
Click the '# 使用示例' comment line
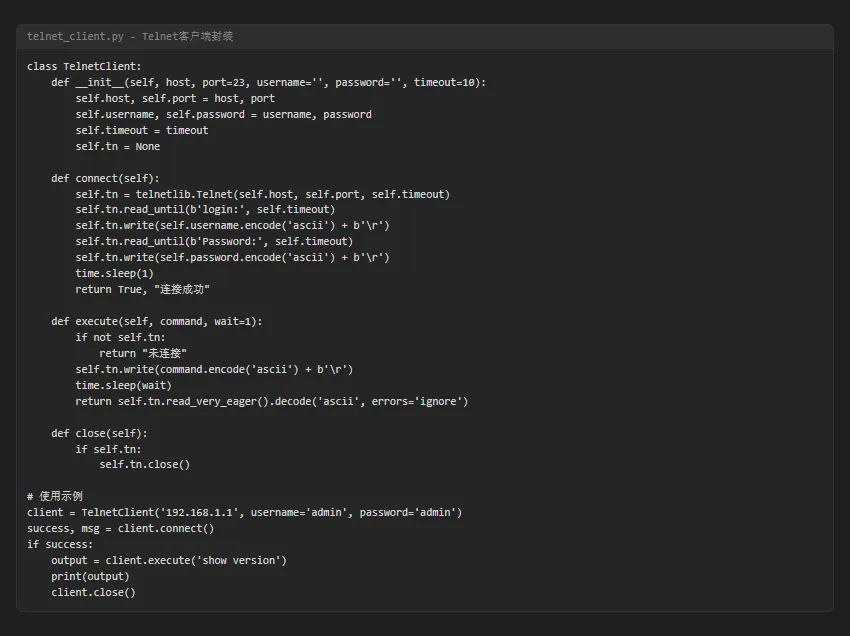coord(55,496)
